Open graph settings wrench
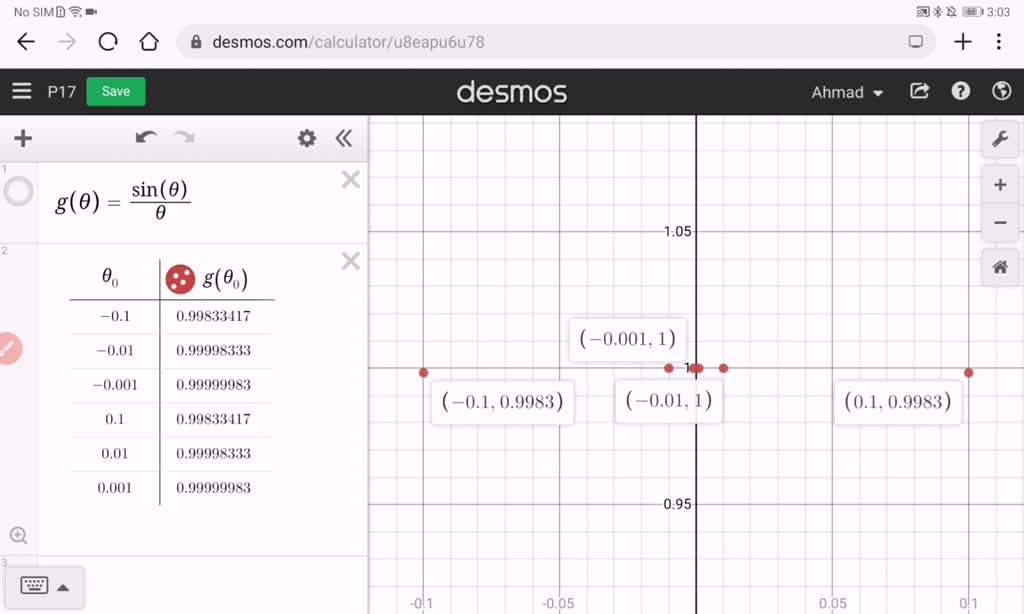The image size is (1024, 614). [x=1000, y=138]
